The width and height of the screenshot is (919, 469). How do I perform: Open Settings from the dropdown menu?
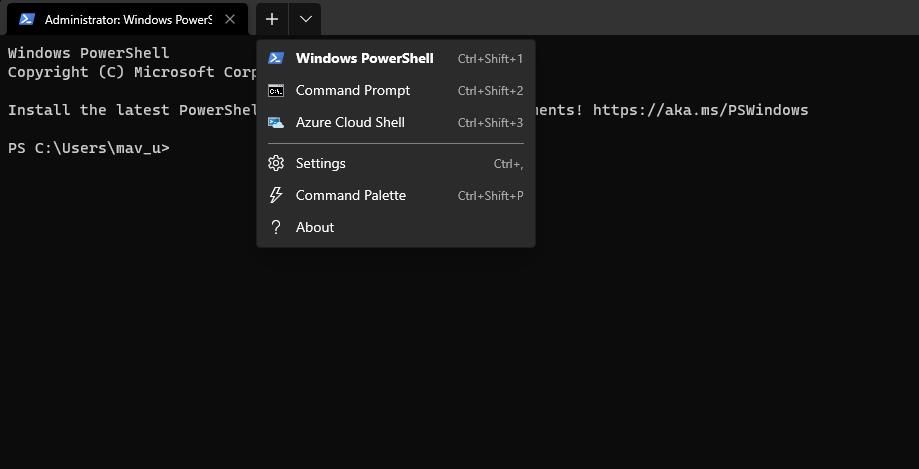point(321,163)
